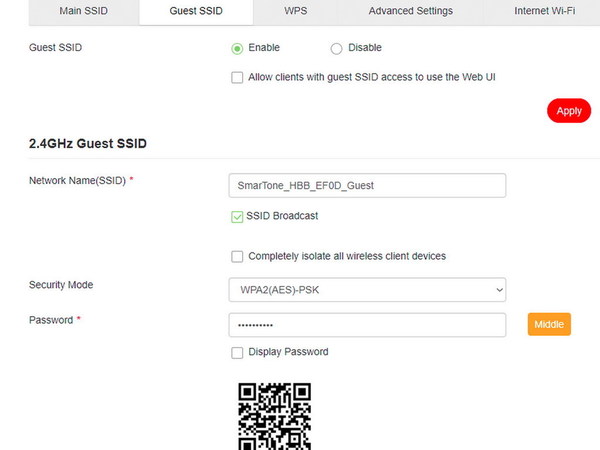Focus the Network Name SSID field
This screenshot has width=600, height=450.
click(x=367, y=186)
